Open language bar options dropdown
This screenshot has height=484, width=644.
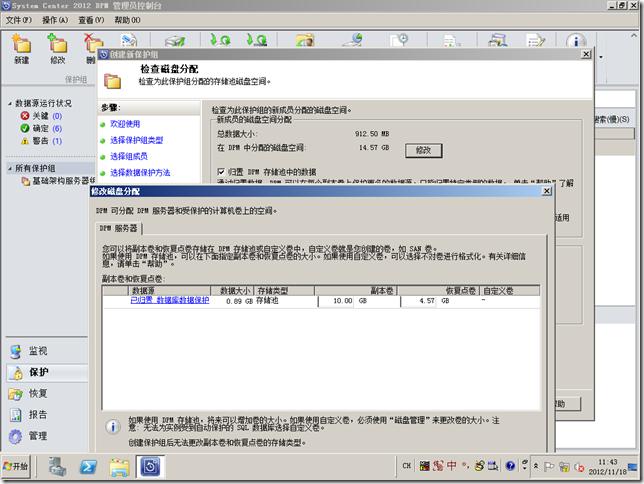[524, 466]
